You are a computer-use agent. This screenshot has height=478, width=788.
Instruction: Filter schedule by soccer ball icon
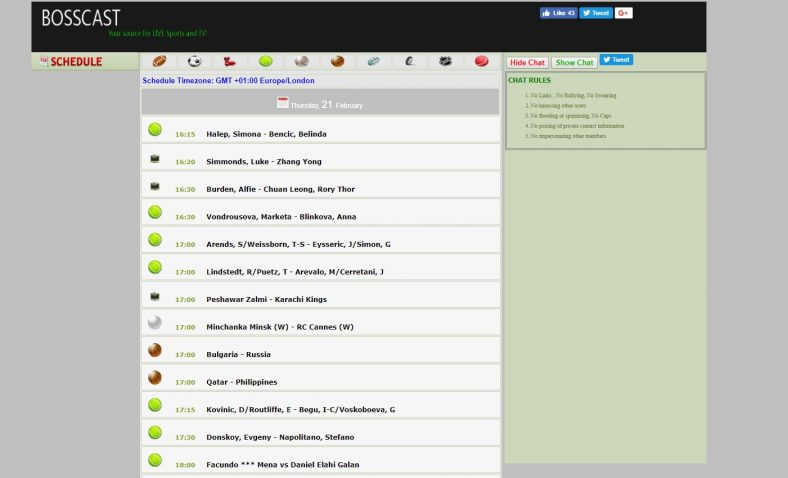pyautogui.click(x=194, y=61)
